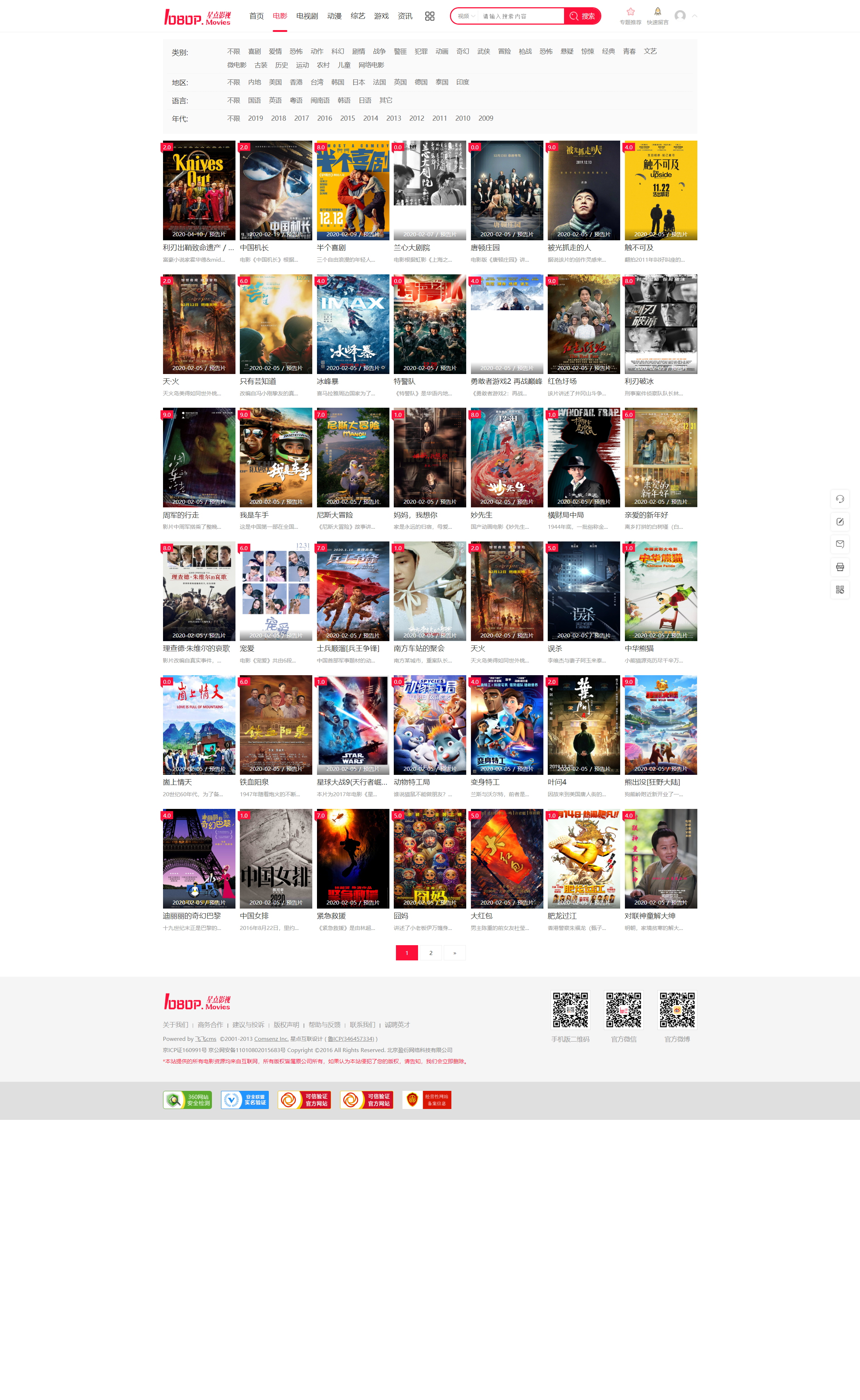Click the 官方微信 QR code
The height and width of the screenshot is (1400, 860).
[624, 1010]
